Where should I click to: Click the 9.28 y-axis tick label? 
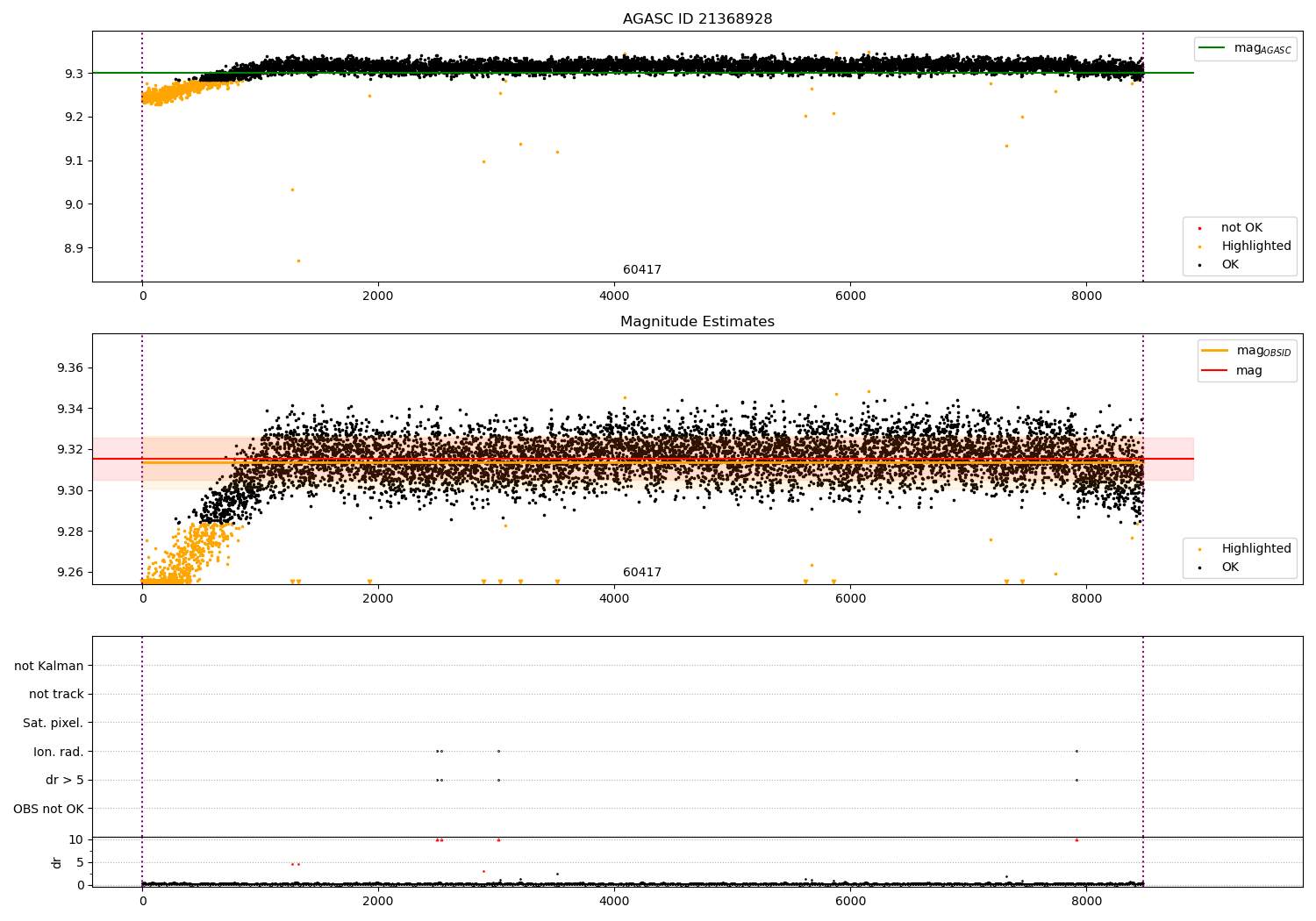pos(70,532)
